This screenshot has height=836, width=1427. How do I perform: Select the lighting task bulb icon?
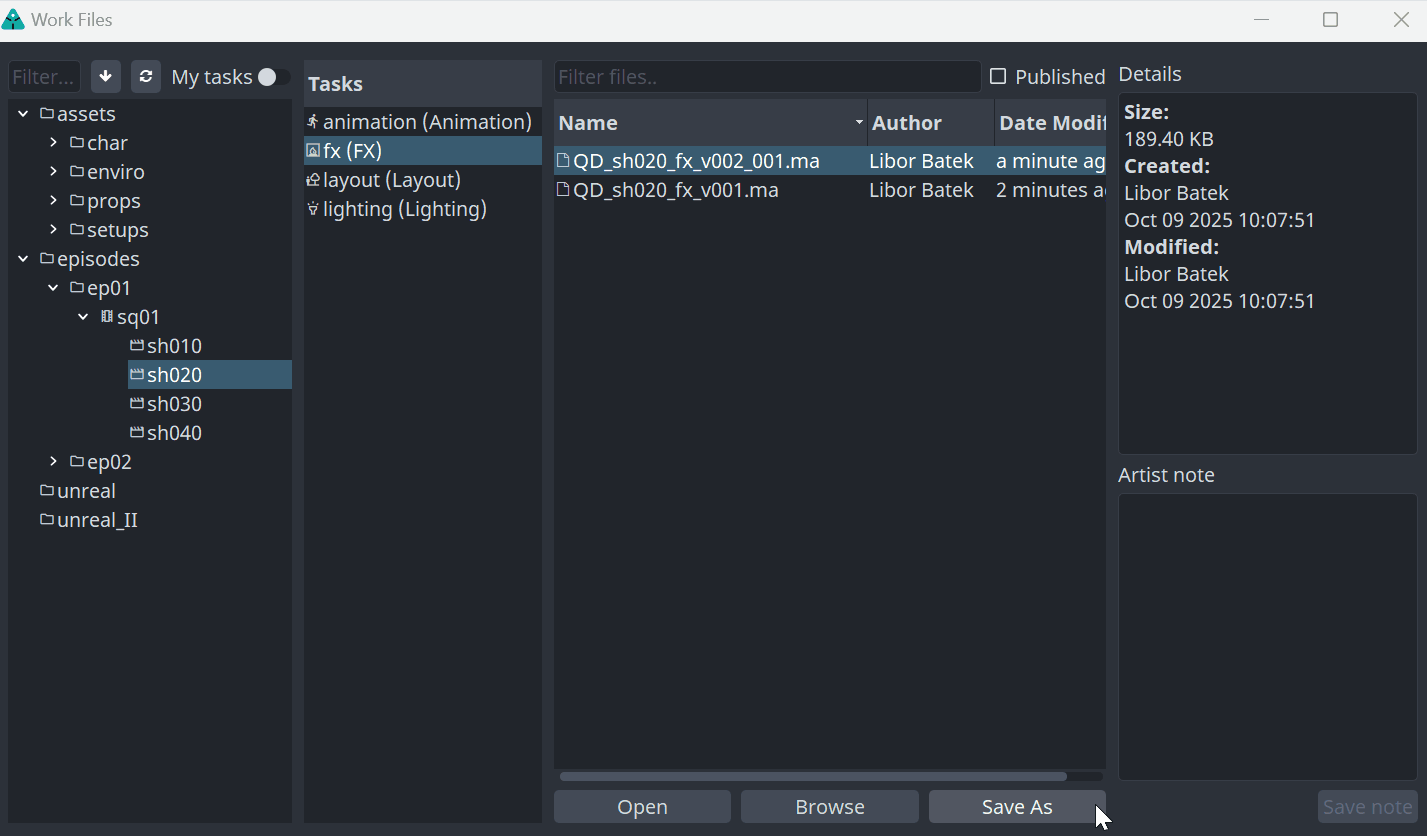(x=313, y=209)
